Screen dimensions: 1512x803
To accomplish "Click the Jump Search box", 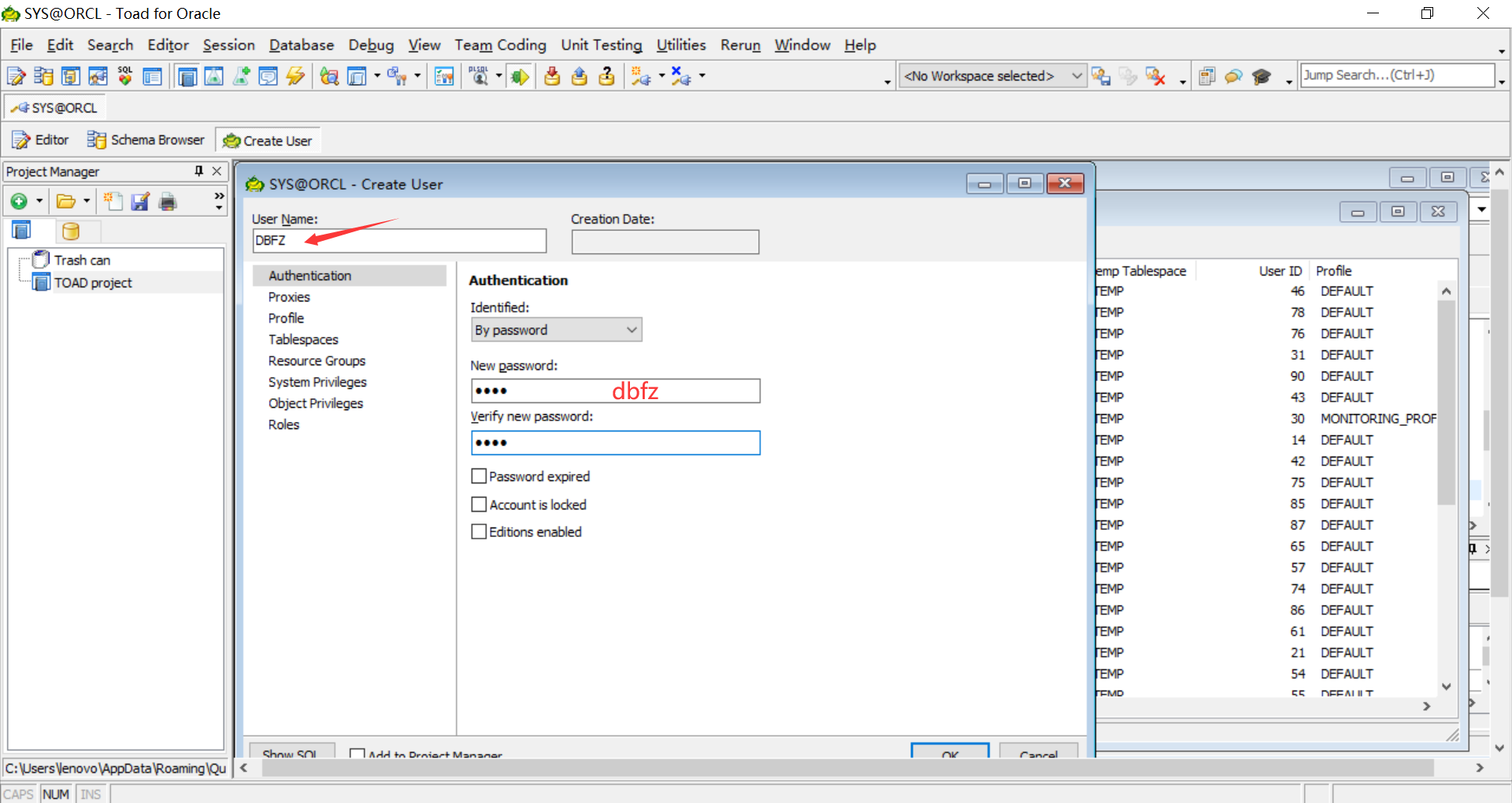I will coord(1397,76).
